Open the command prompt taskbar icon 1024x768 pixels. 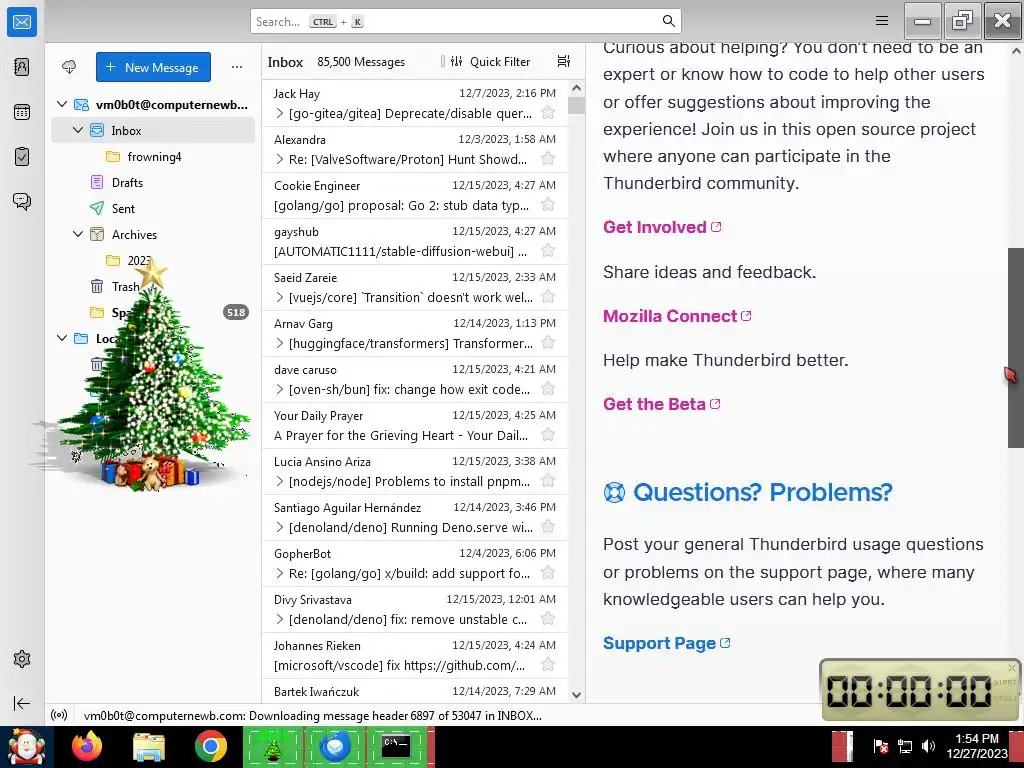[396, 746]
